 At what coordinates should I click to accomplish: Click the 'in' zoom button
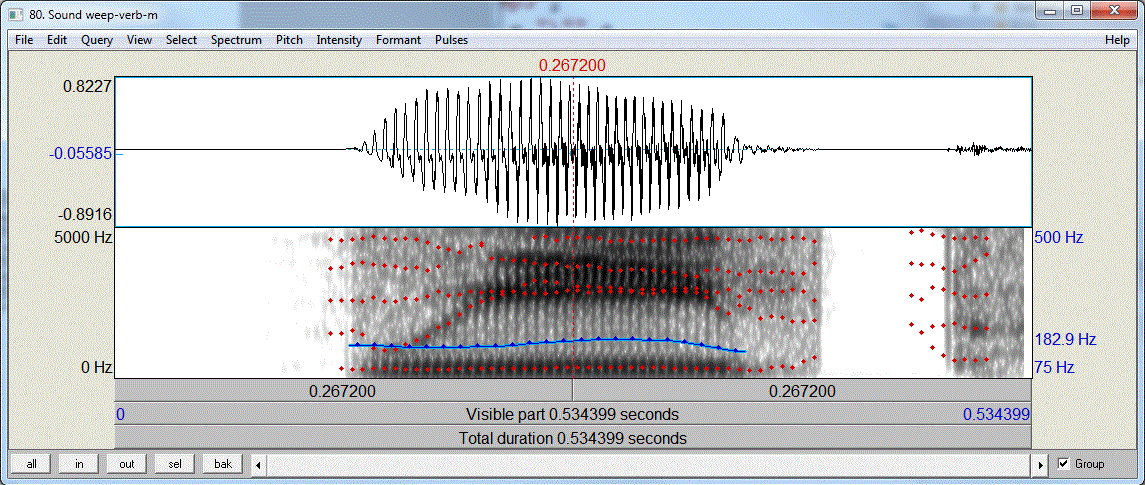pos(79,464)
